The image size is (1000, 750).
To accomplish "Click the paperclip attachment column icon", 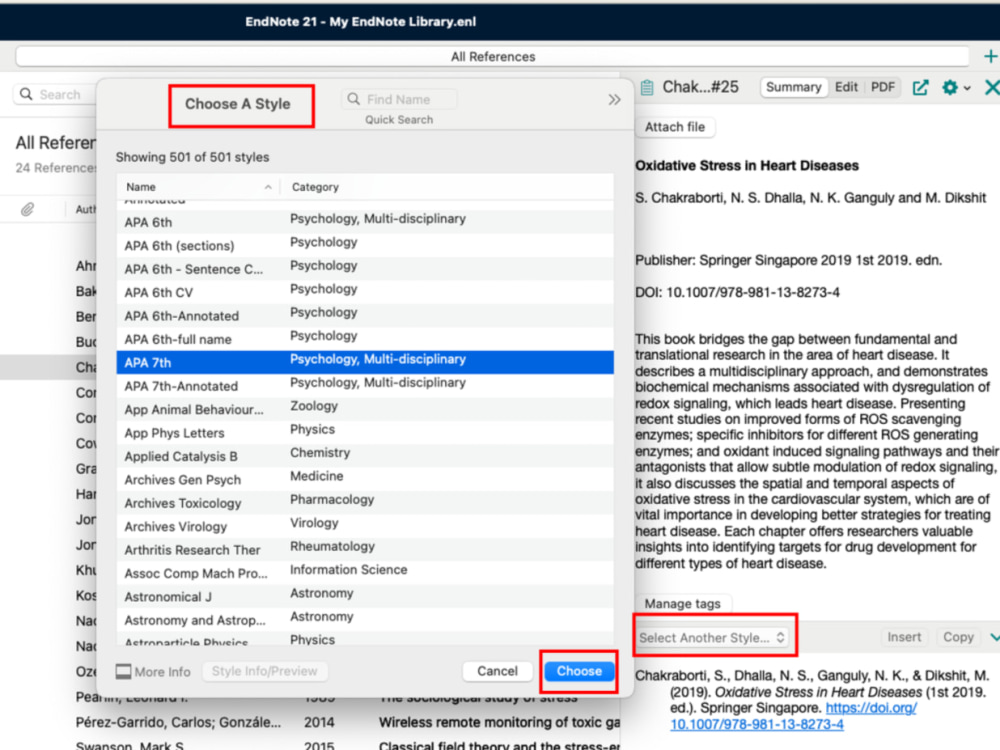I will click(27, 209).
